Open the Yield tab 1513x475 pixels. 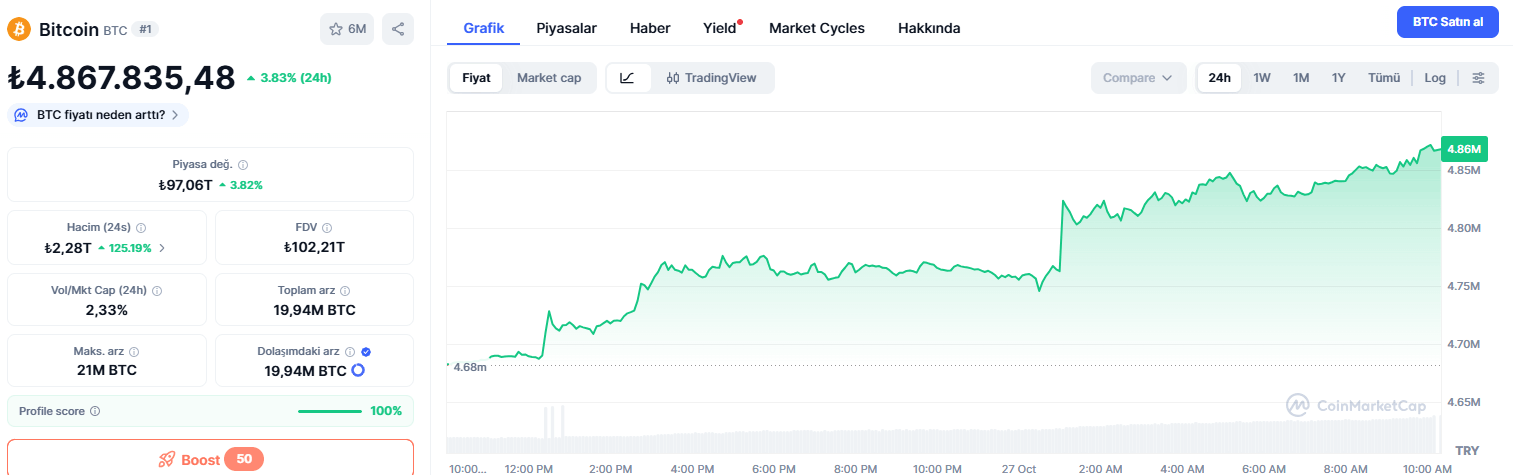[720, 28]
